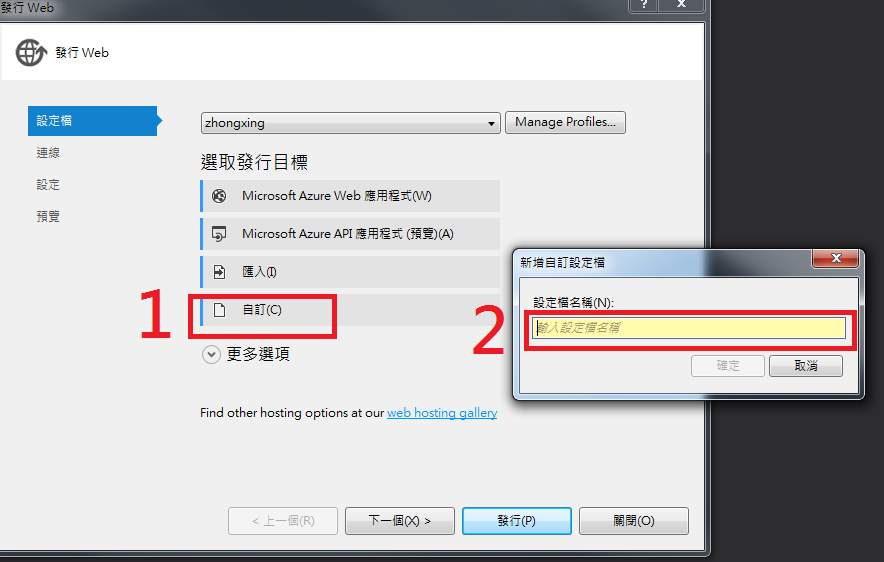
Task: Click the Manage Profiles button
Action: 565,122
